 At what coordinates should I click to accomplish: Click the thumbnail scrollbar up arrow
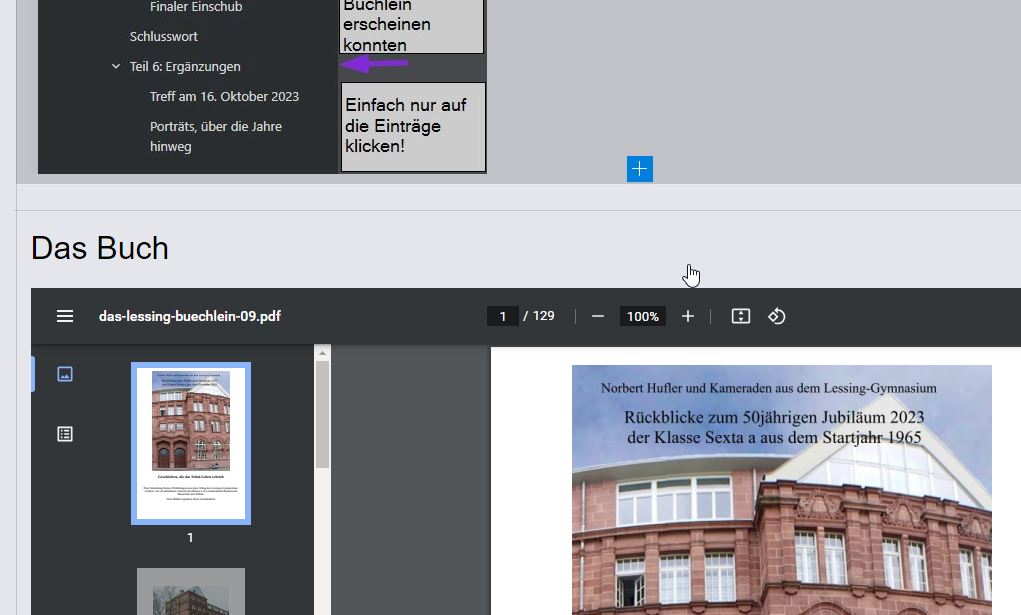tap(322, 352)
